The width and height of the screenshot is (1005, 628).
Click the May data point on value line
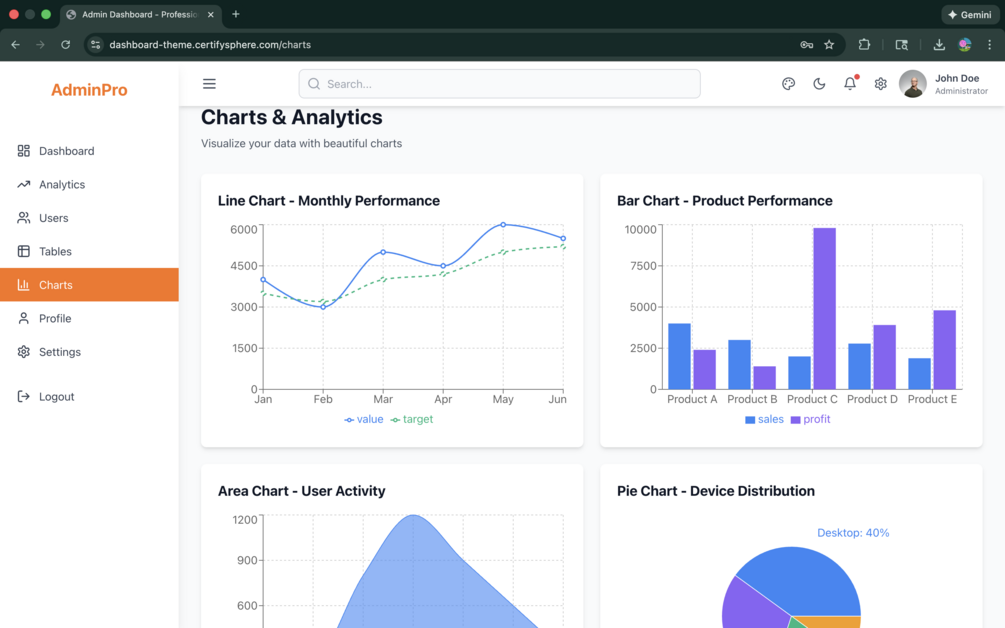503,225
